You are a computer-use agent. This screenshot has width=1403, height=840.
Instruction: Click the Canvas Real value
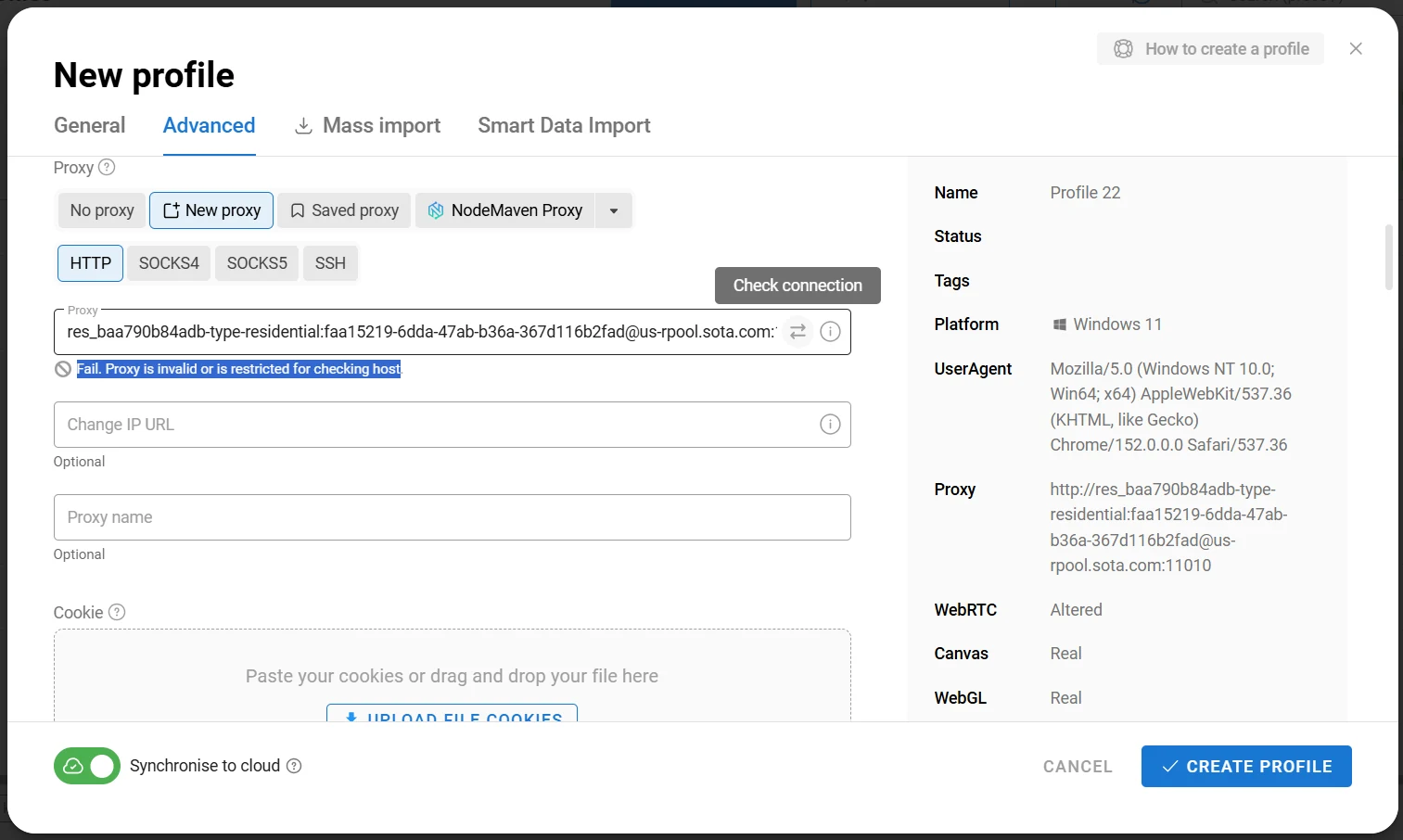[1065, 654]
